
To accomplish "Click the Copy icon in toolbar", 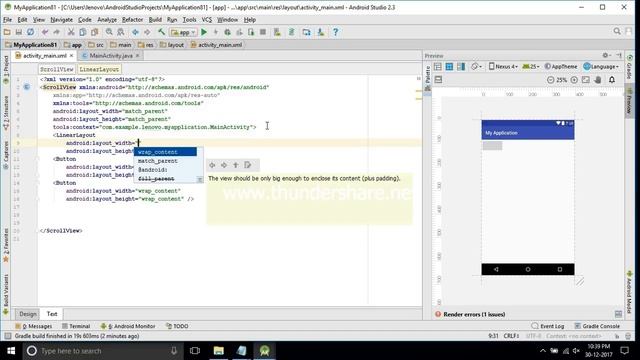I will (83, 32).
